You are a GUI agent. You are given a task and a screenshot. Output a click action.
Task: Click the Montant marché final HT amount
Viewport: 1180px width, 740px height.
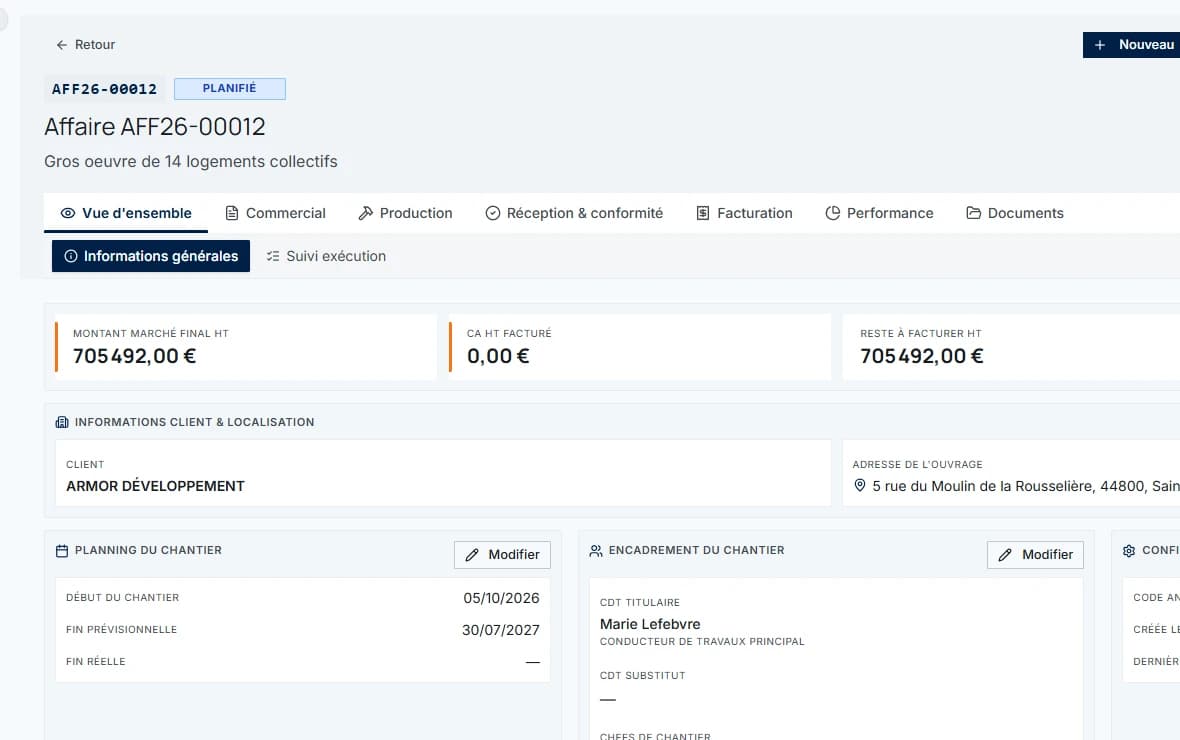coord(134,356)
